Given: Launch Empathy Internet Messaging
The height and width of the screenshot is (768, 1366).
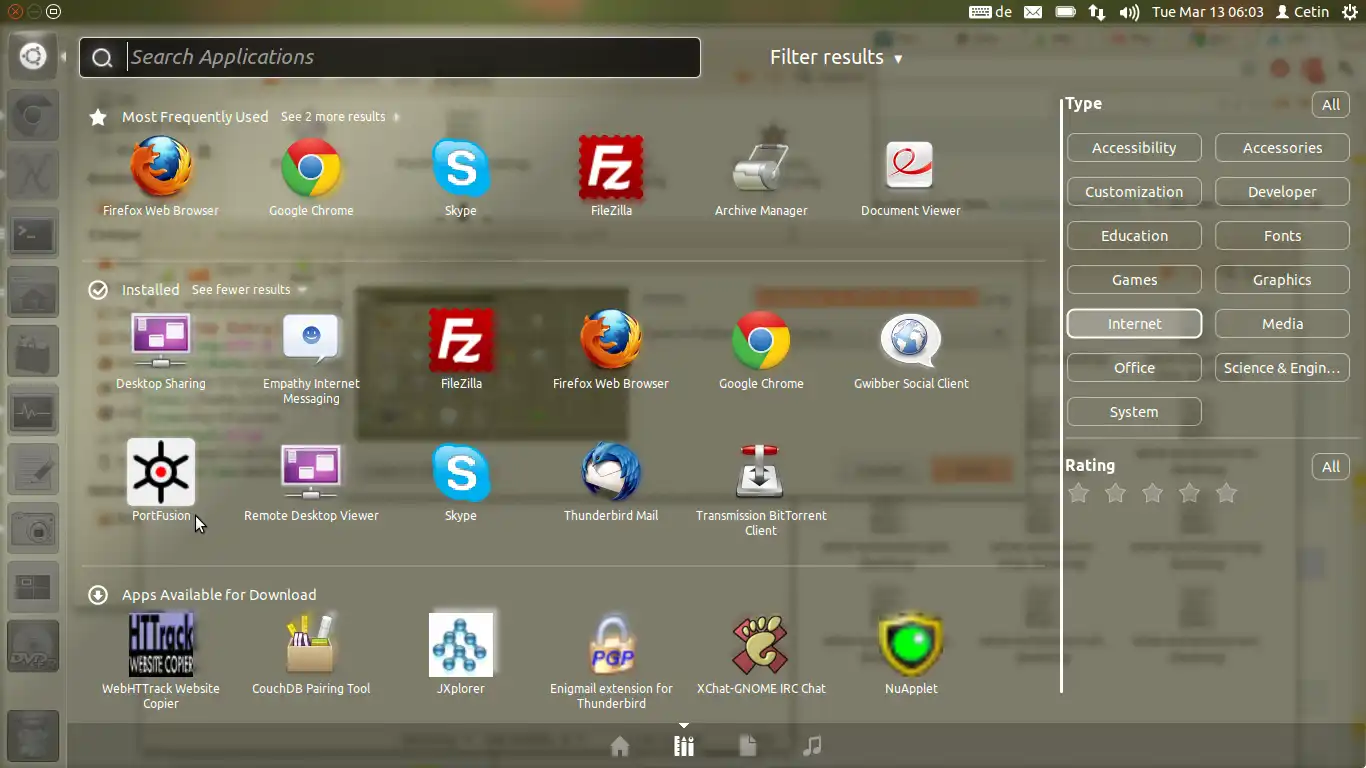Looking at the screenshot, I should click(x=311, y=356).
